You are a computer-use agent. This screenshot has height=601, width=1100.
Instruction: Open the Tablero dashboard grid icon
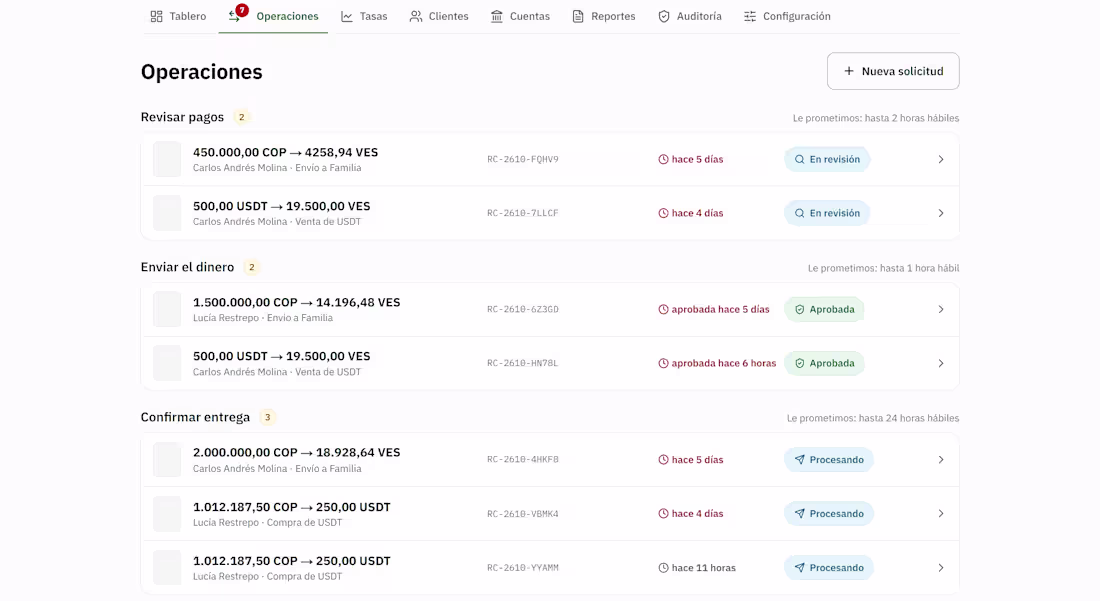pyautogui.click(x=156, y=16)
